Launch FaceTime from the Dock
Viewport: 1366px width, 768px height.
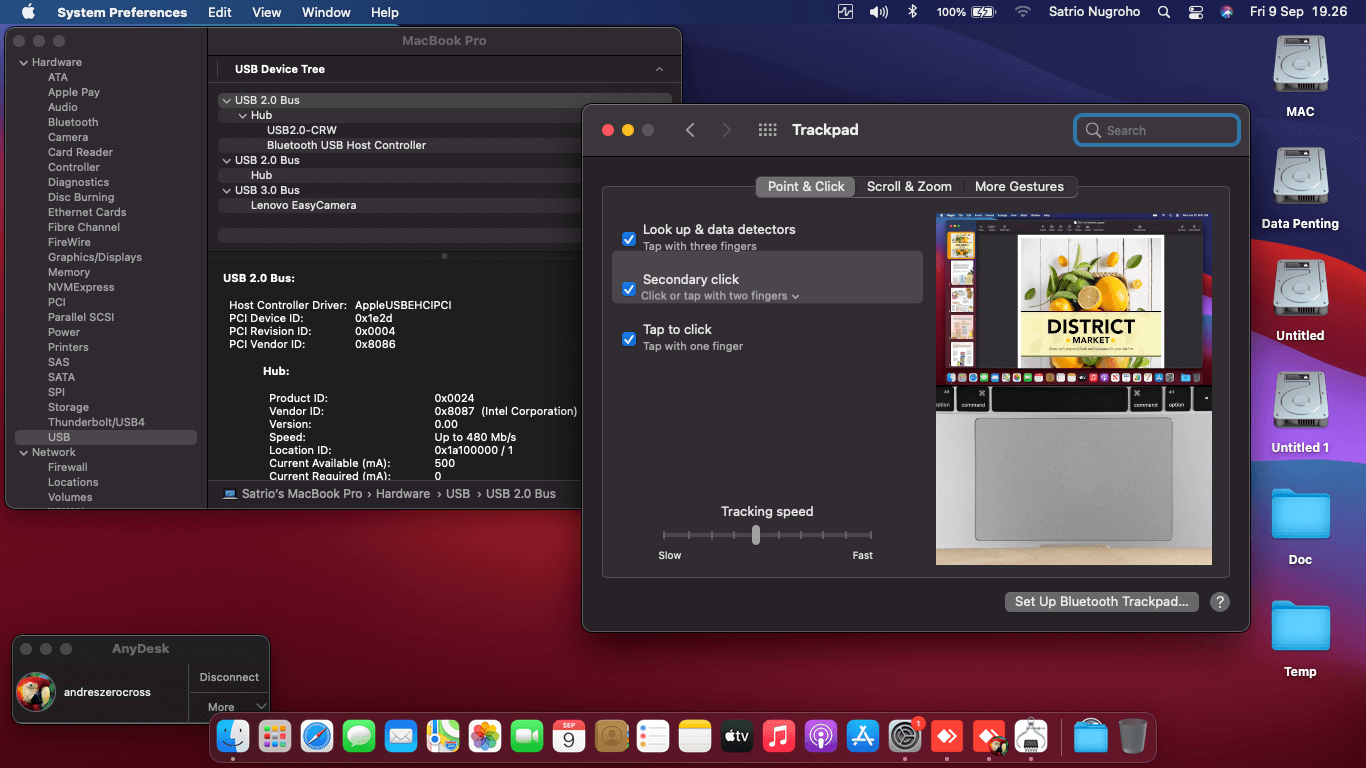tap(527, 737)
